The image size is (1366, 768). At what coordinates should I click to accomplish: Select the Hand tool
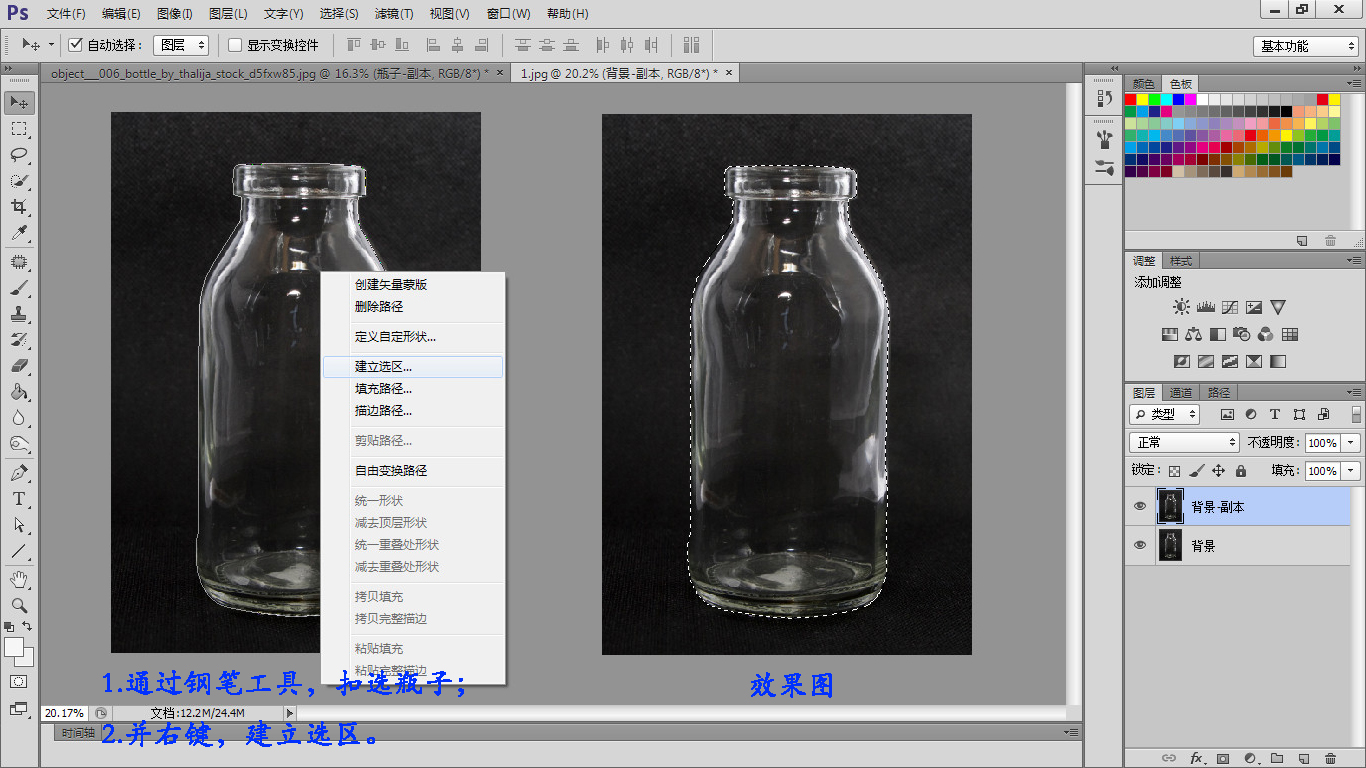tap(19, 579)
